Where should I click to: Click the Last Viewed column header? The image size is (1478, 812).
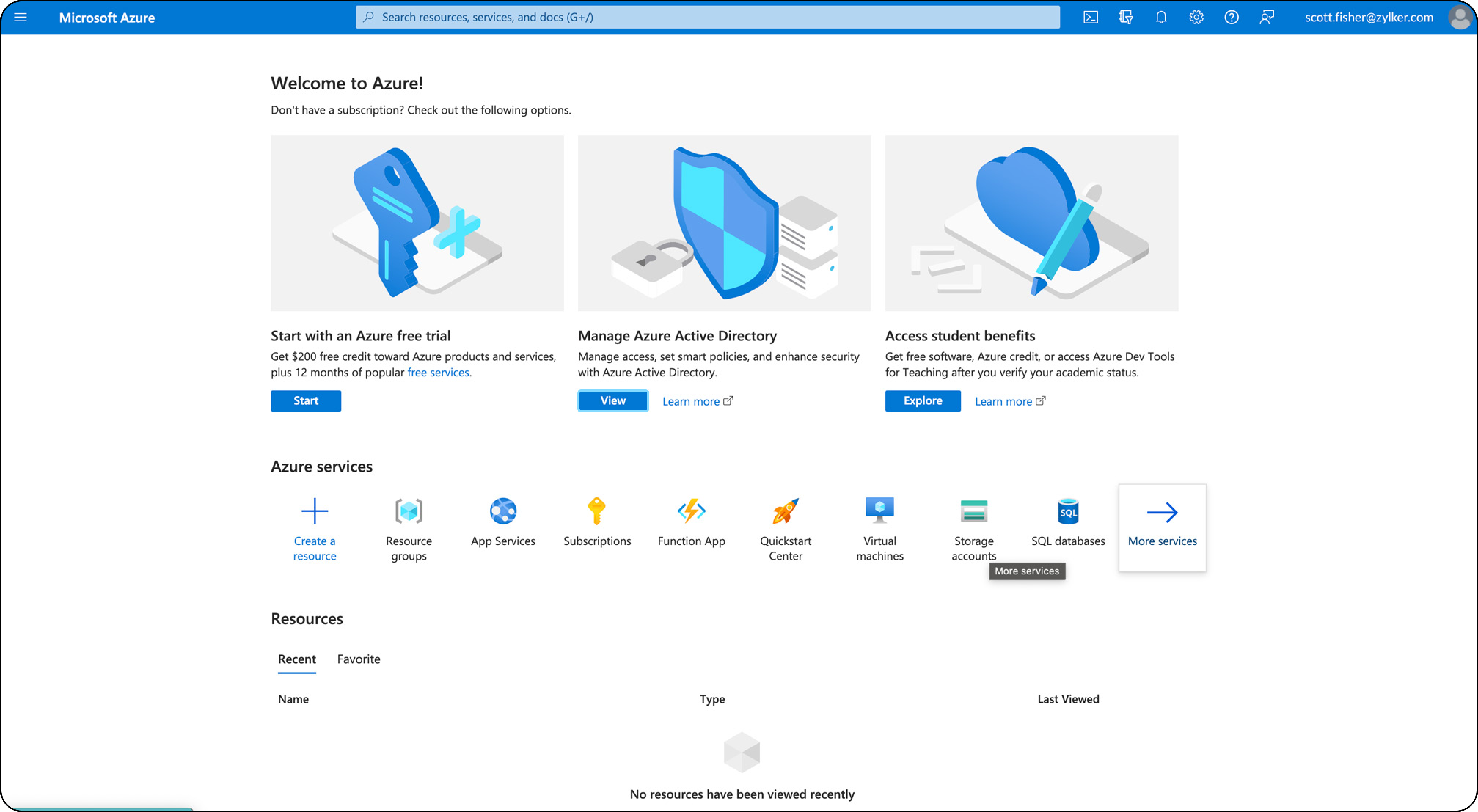[x=1068, y=698]
